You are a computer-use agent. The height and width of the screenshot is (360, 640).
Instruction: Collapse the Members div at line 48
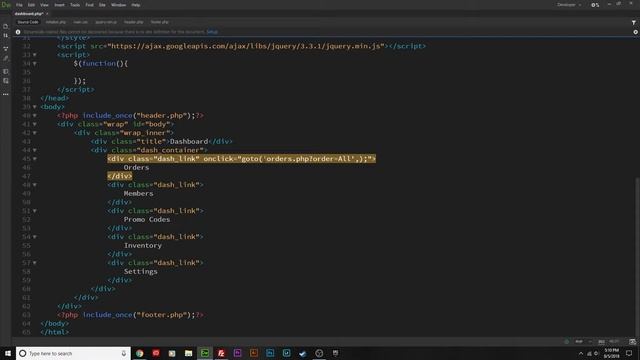pyautogui.click(x=35, y=185)
